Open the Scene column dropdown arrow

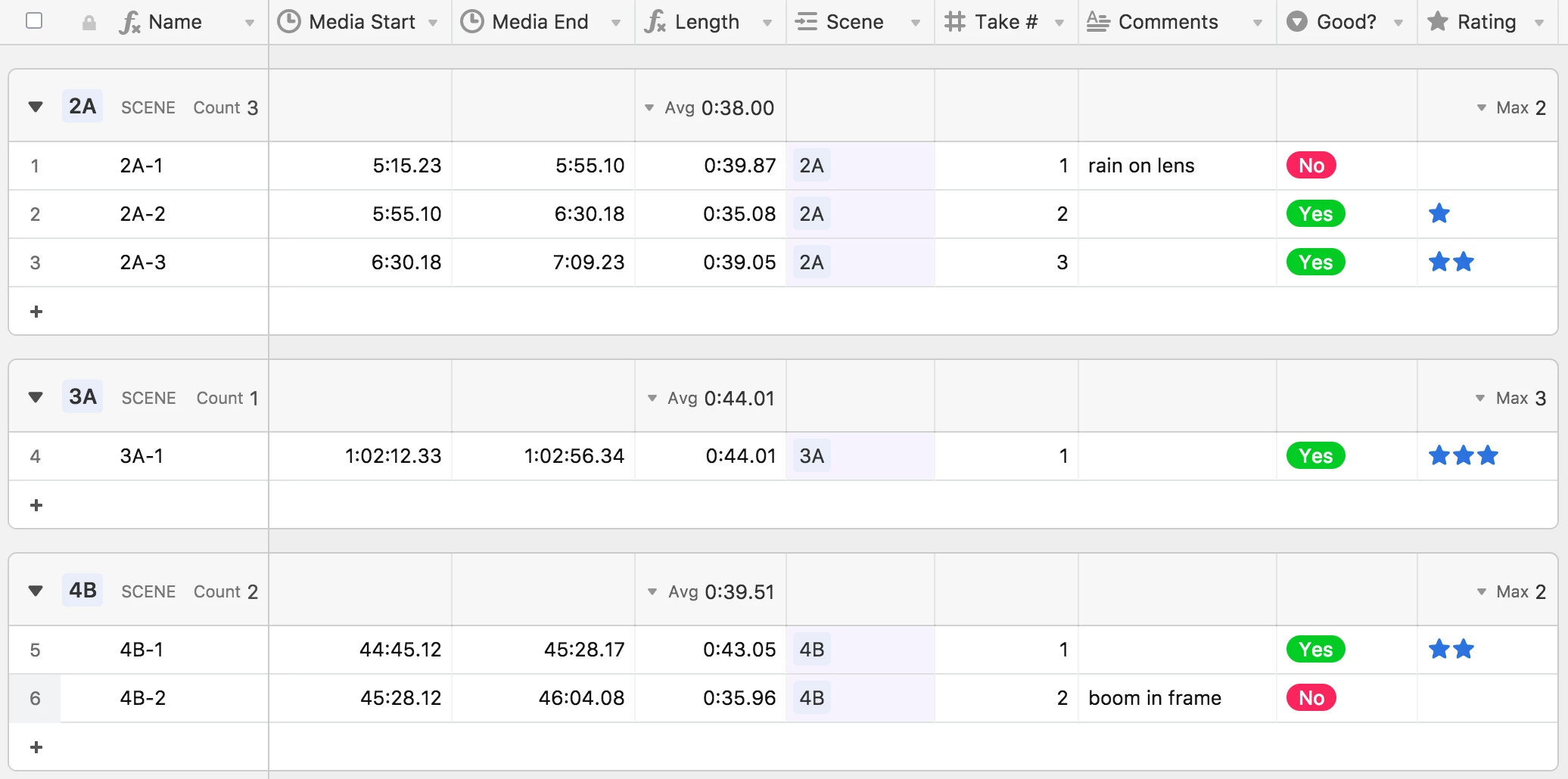tap(916, 23)
